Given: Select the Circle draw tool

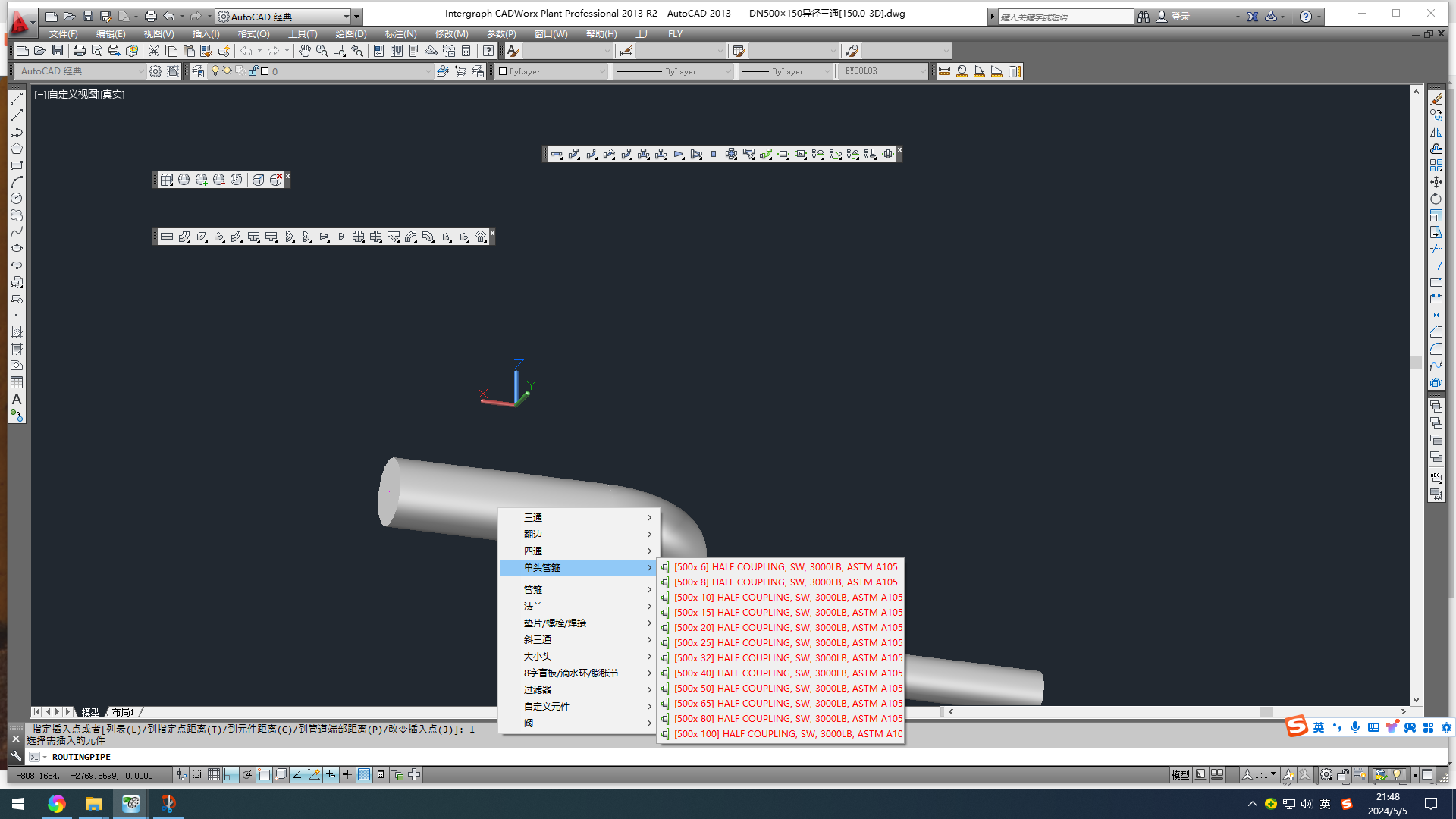Looking at the screenshot, I should [17, 199].
